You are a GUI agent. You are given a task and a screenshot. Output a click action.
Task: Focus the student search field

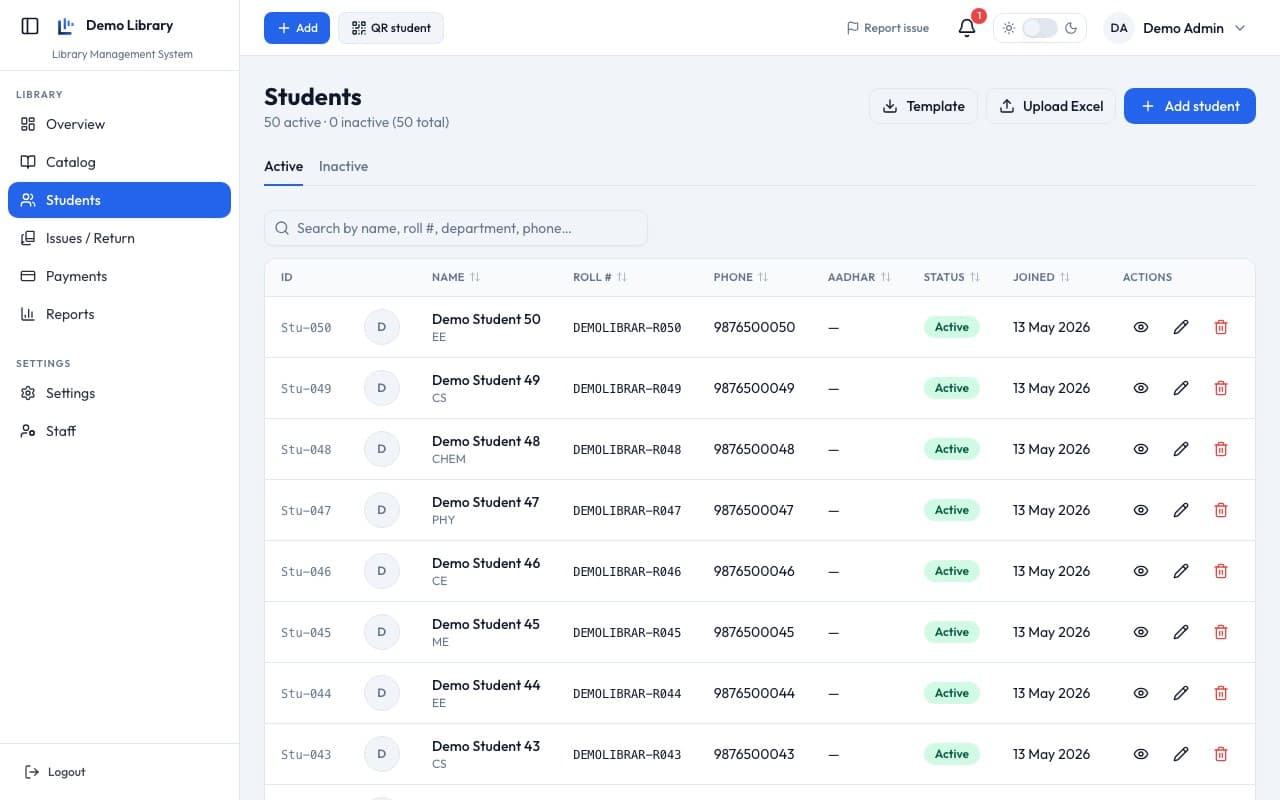pos(456,228)
